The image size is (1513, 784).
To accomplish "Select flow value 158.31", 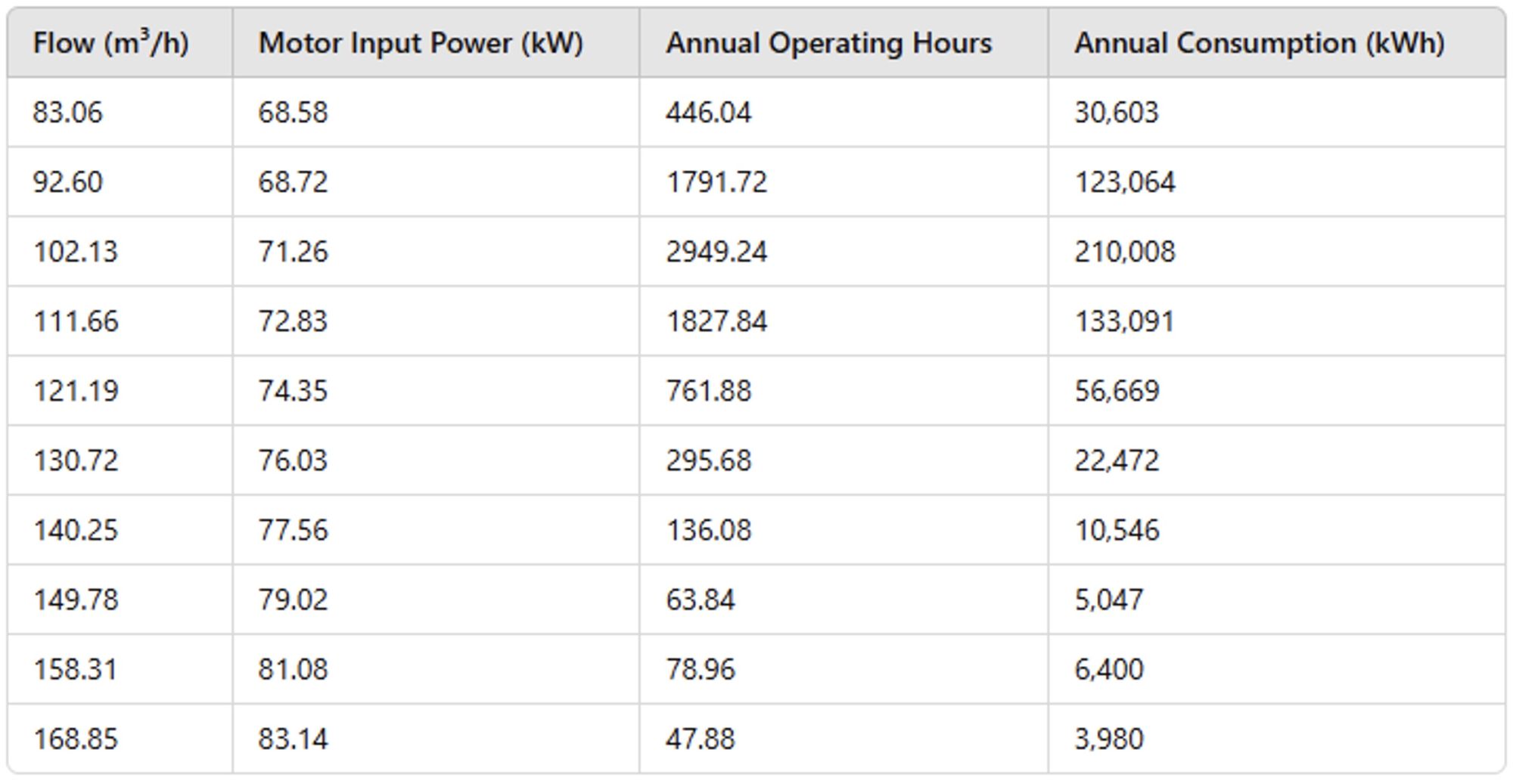I will tap(76, 669).
